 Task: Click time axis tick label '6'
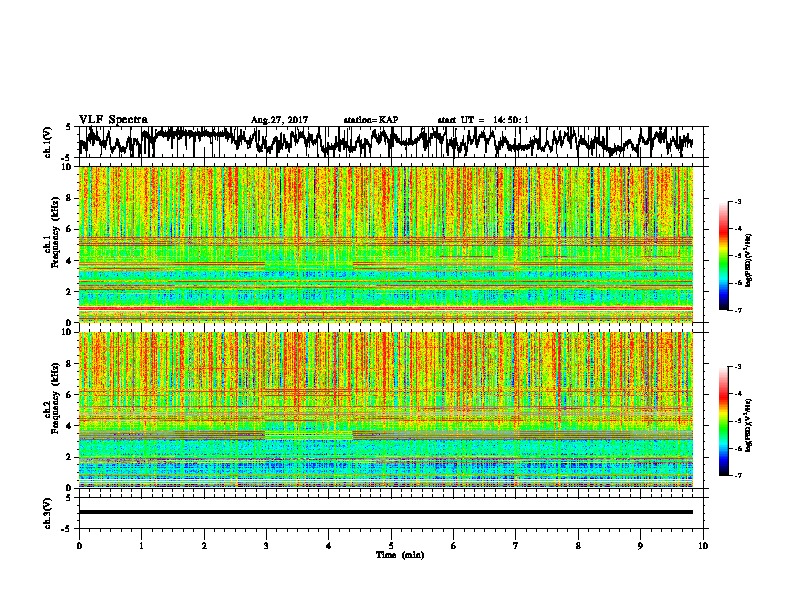(x=454, y=545)
